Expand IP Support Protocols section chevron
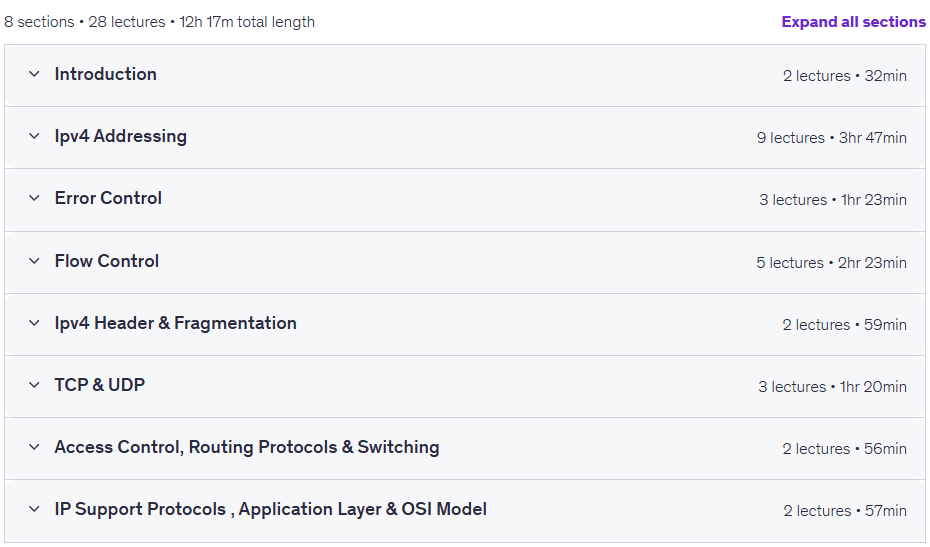 click(x=34, y=509)
